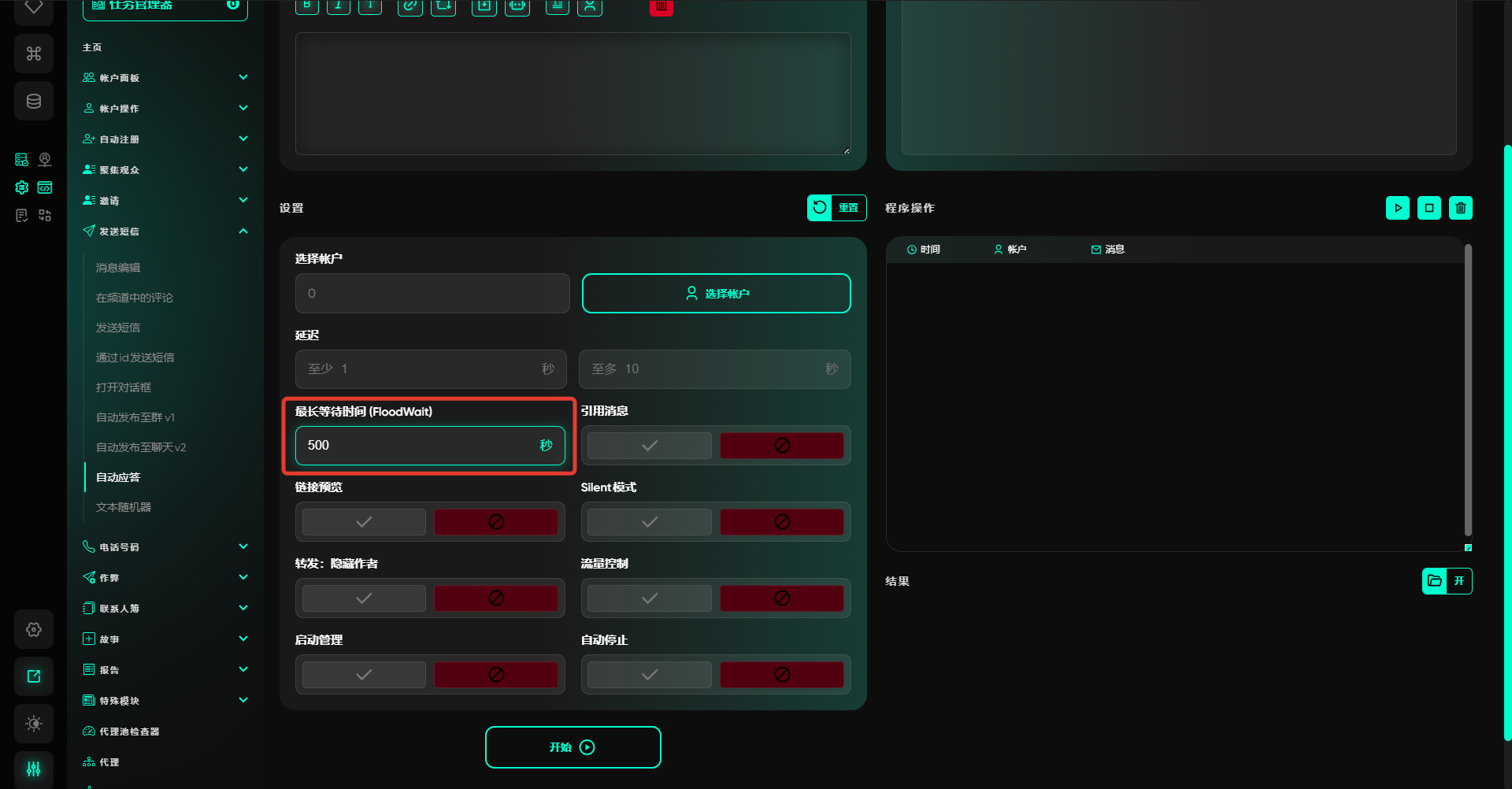
Task: Click the red delete icon in editor toolbar
Action: coord(661,7)
